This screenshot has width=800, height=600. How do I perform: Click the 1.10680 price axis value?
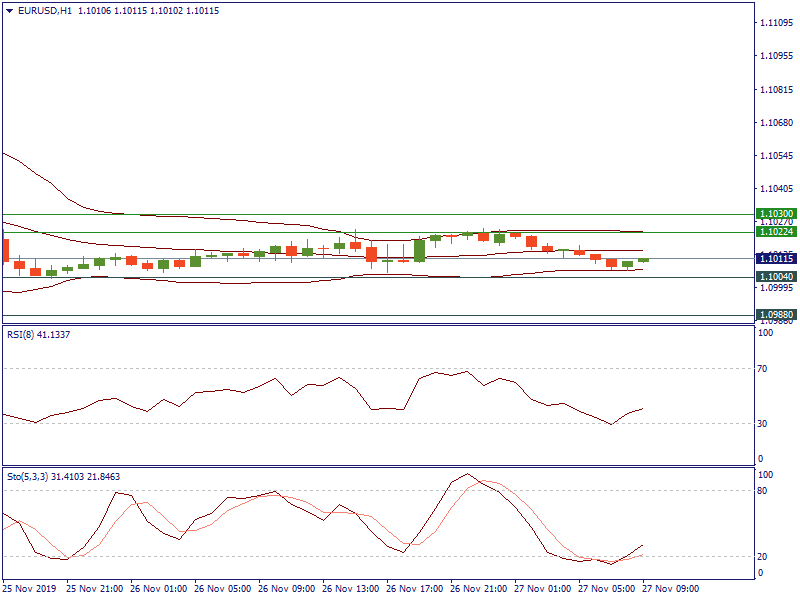tap(776, 123)
